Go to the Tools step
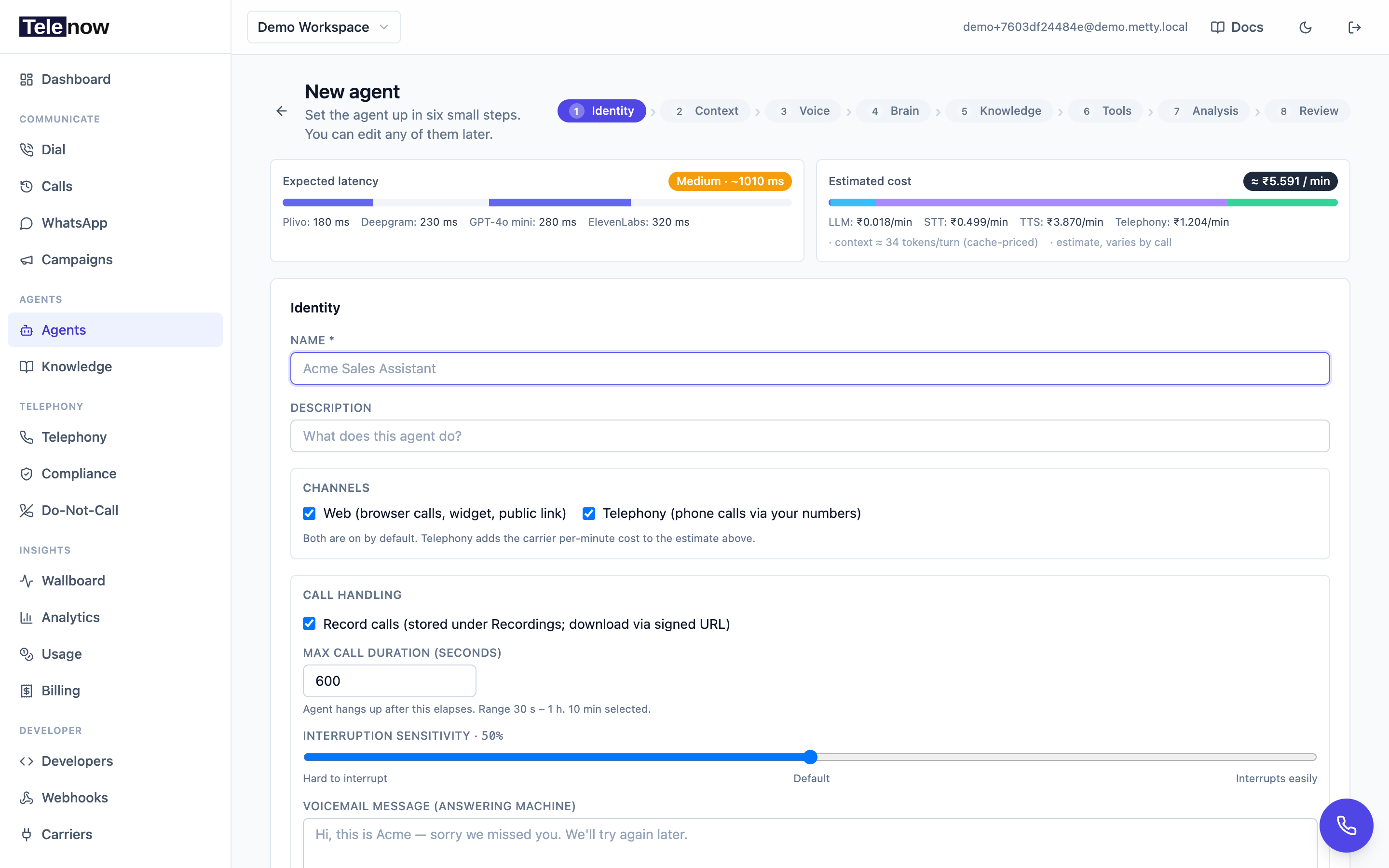Viewport: 1389px width, 868px height. (x=1105, y=111)
